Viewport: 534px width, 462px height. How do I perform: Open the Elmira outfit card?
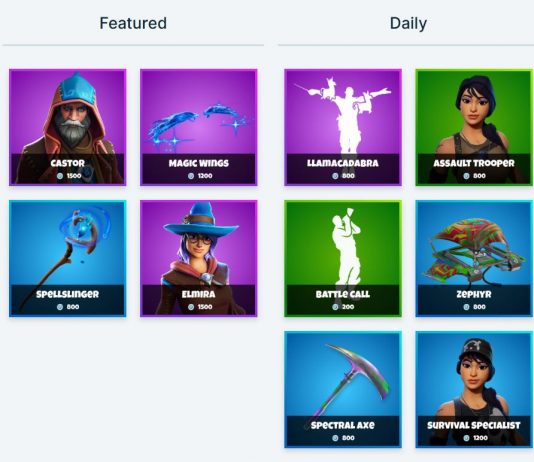199,258
